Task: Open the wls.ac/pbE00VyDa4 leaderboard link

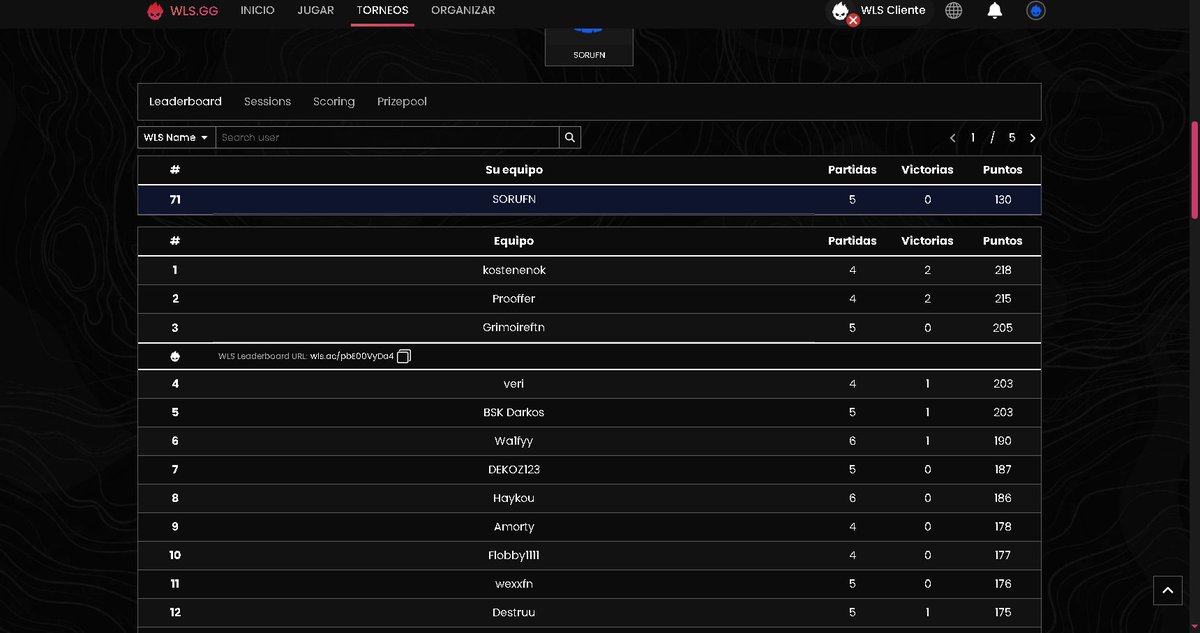Action: click(x=352, y=356)
